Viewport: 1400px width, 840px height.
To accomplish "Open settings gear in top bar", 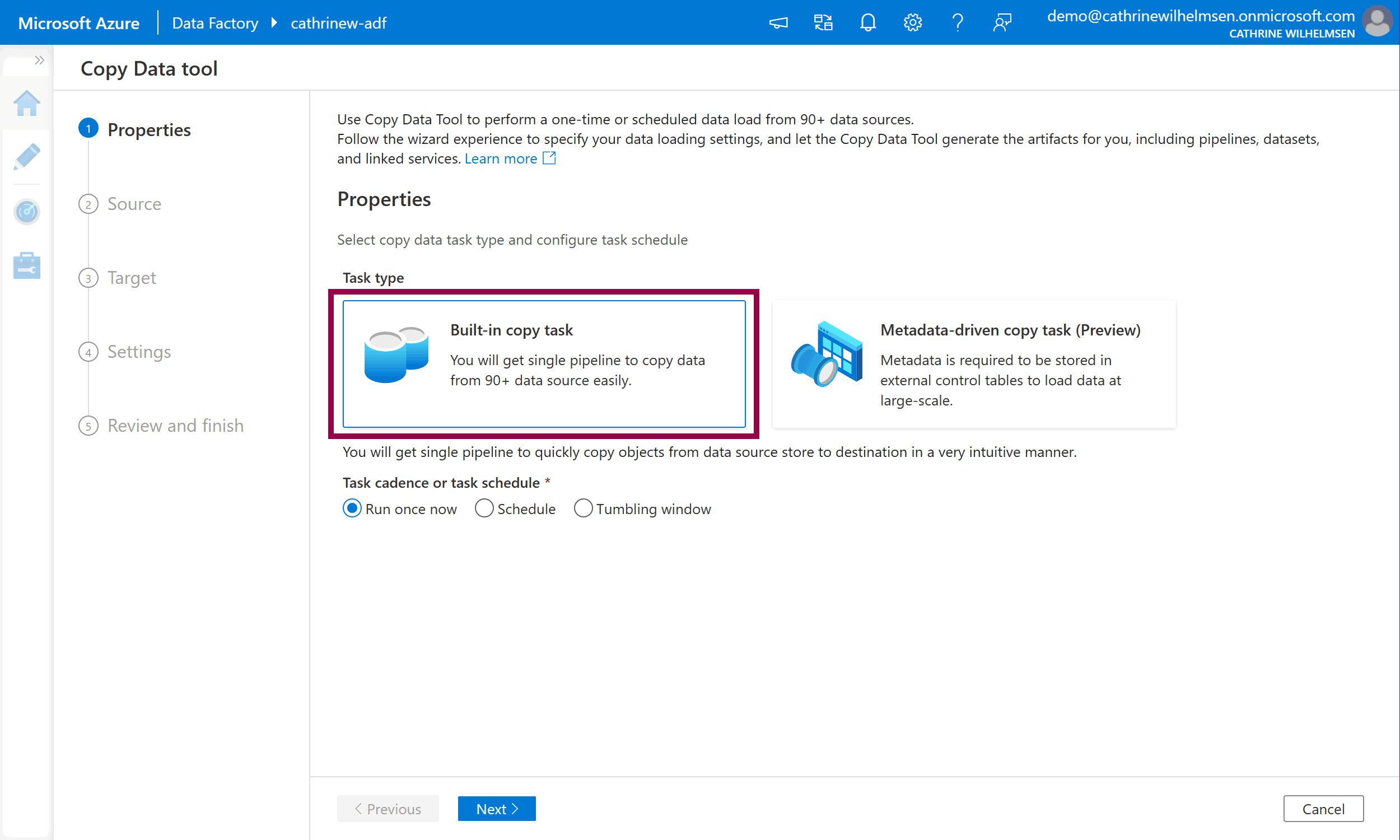I will tap(912, 22).
